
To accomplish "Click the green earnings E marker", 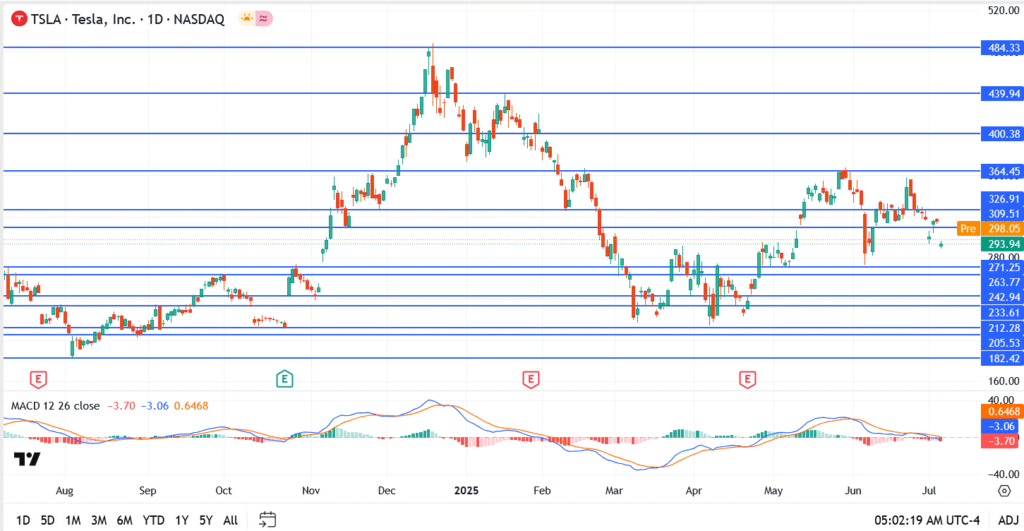I will tap(285, 379).
